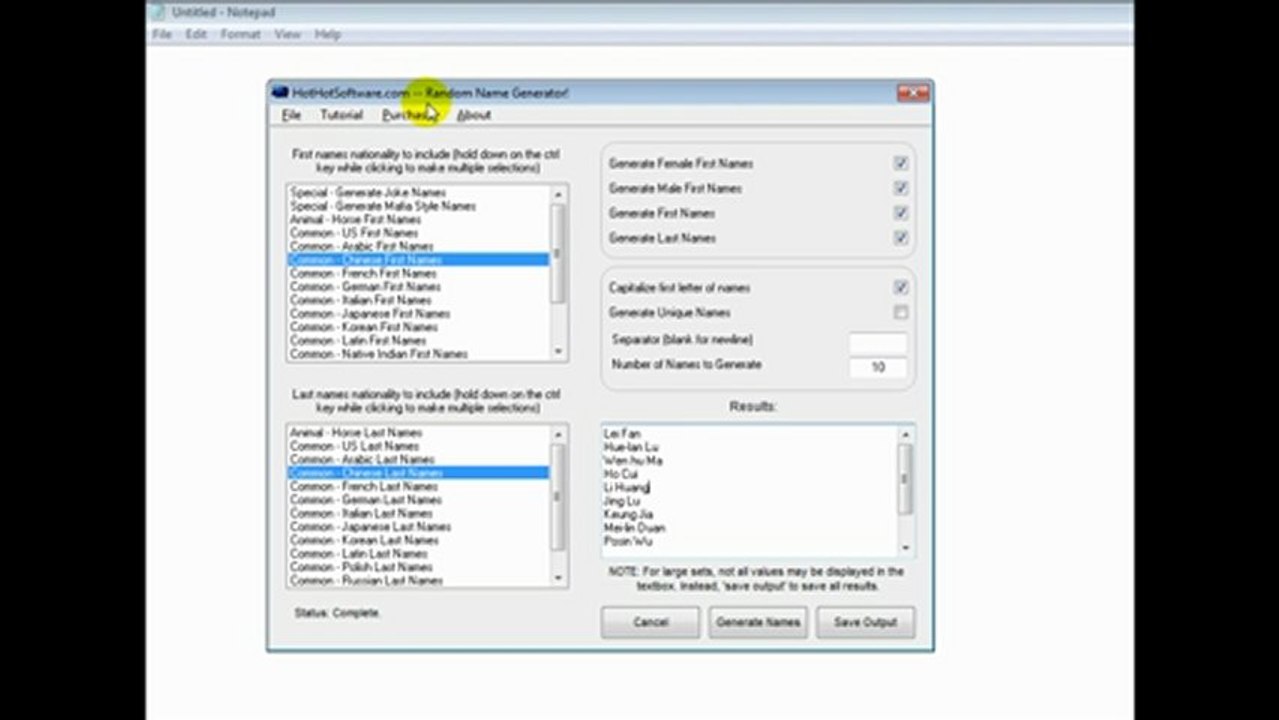
Task: Toggle Generate Last Names checkbox
Action: coord(901,238)
